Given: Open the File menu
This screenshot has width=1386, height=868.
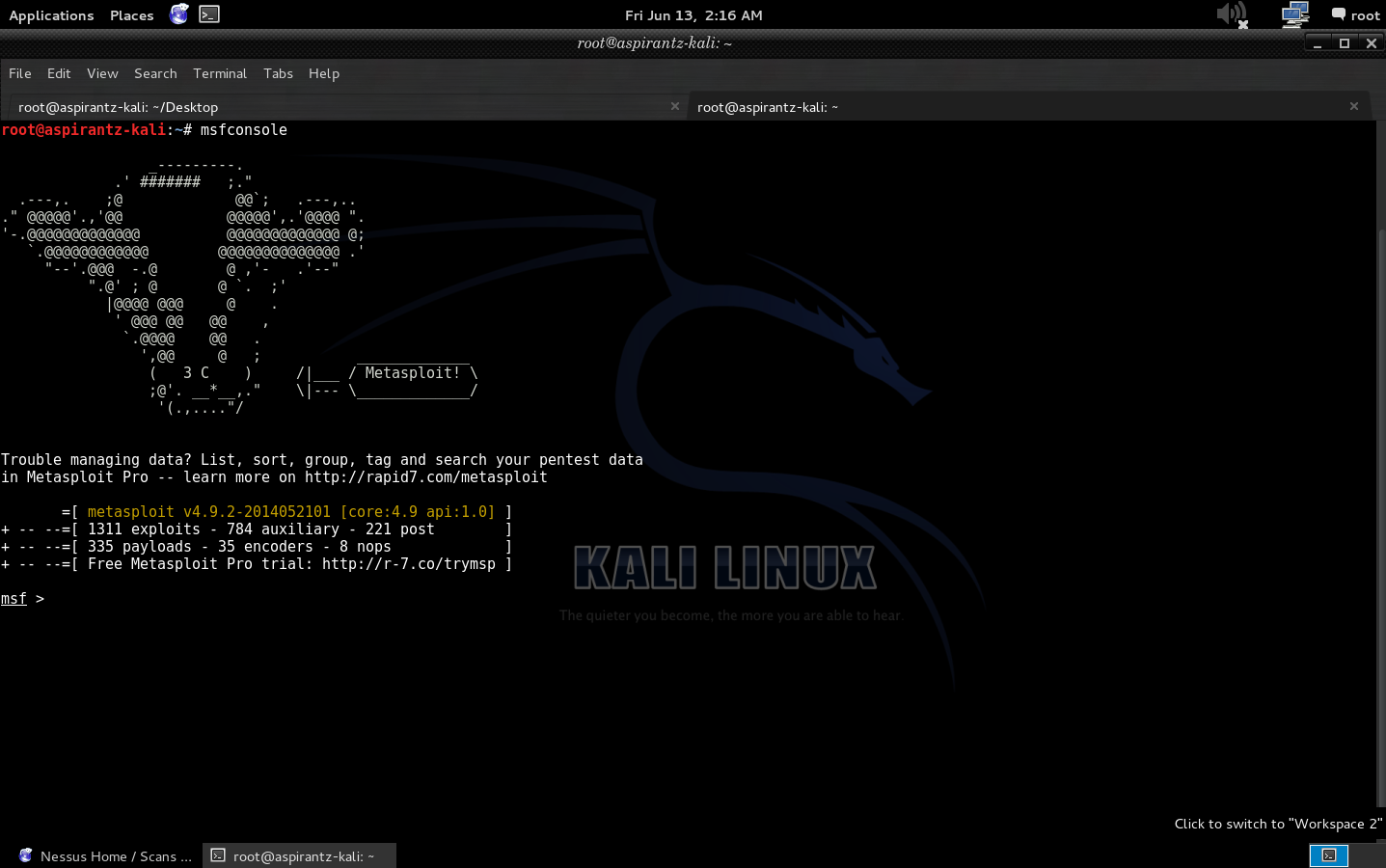Looking at the screenshot, I should click(x=20, y=73).
